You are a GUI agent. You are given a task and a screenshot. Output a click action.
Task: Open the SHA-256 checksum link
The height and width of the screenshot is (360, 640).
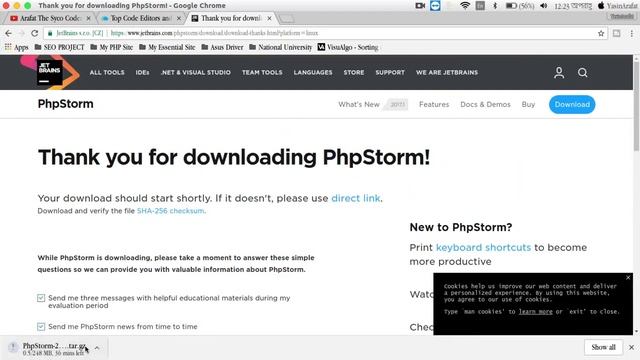pyautogui.click(x=171, y=211)
